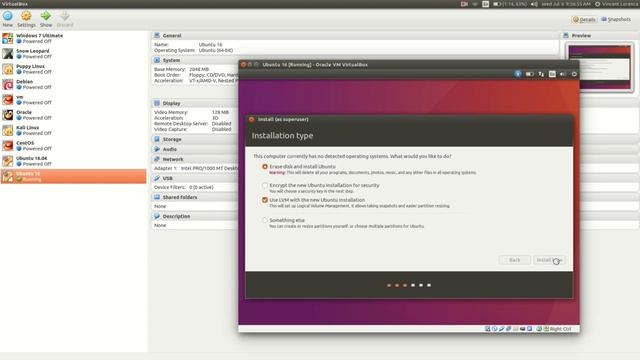This screenshot has width=640, height=360.
Task: Click Installation type heading in installer
Action: 282,136
